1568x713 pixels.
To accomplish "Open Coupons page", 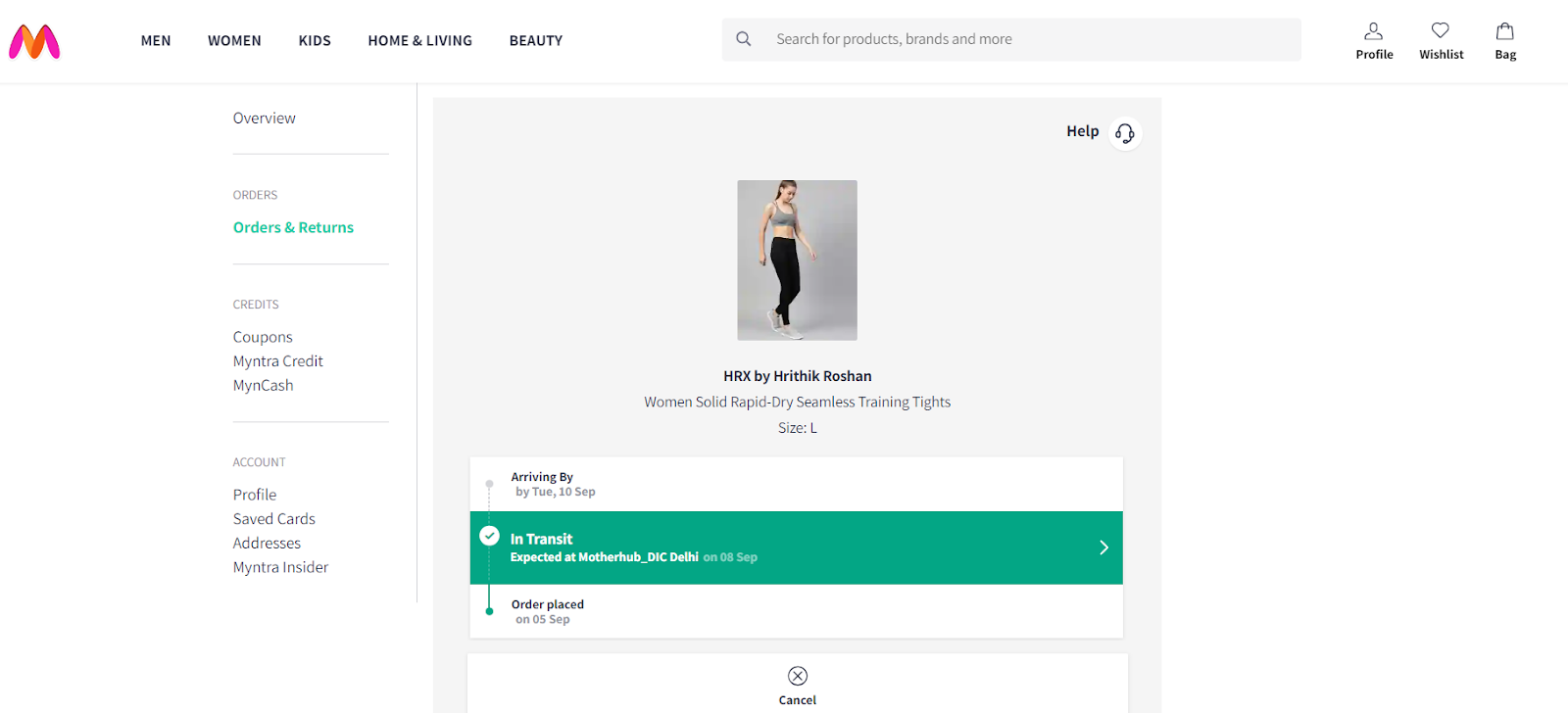I will (x=263, y=337).
